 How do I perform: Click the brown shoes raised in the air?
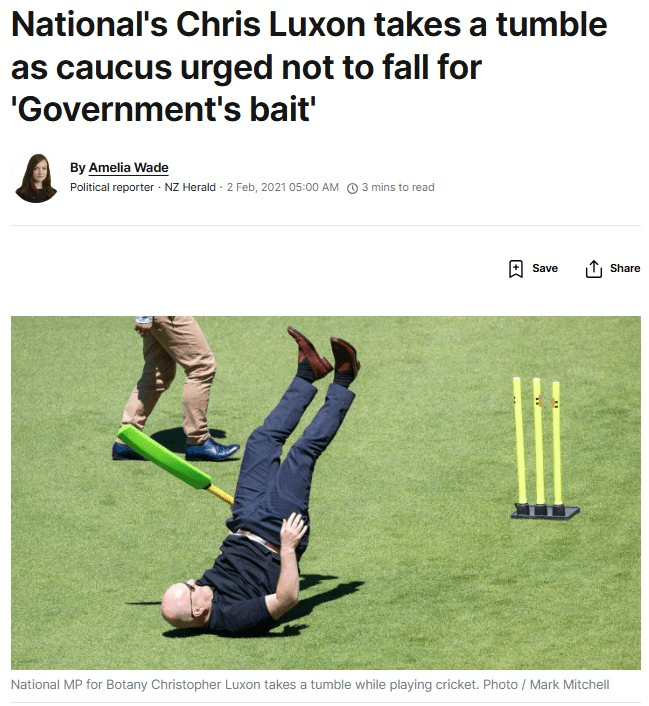(x=324, y=353)
